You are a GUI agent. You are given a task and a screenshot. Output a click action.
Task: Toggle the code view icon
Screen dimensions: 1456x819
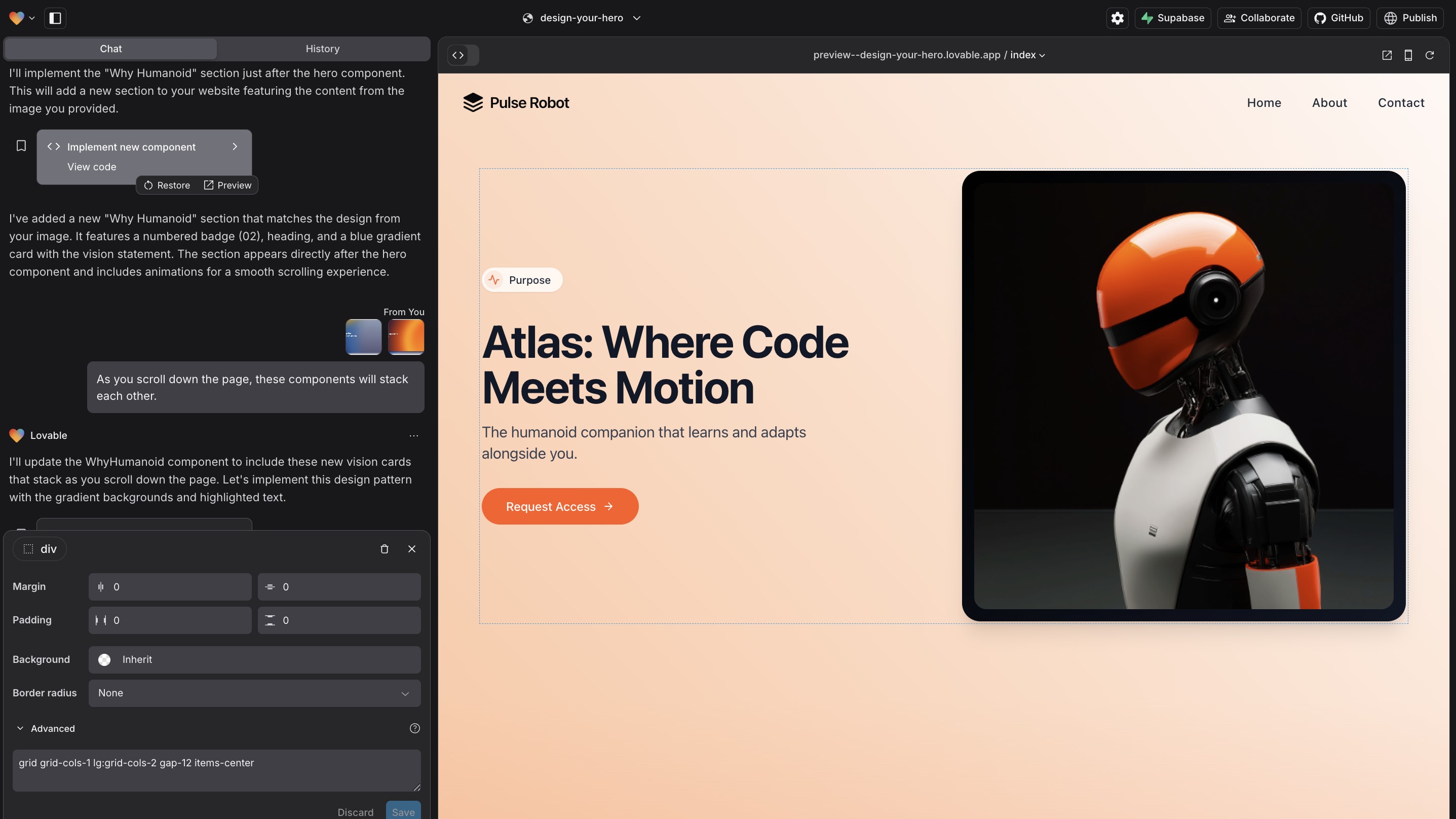pyautogui.click(x=458, y=55)
